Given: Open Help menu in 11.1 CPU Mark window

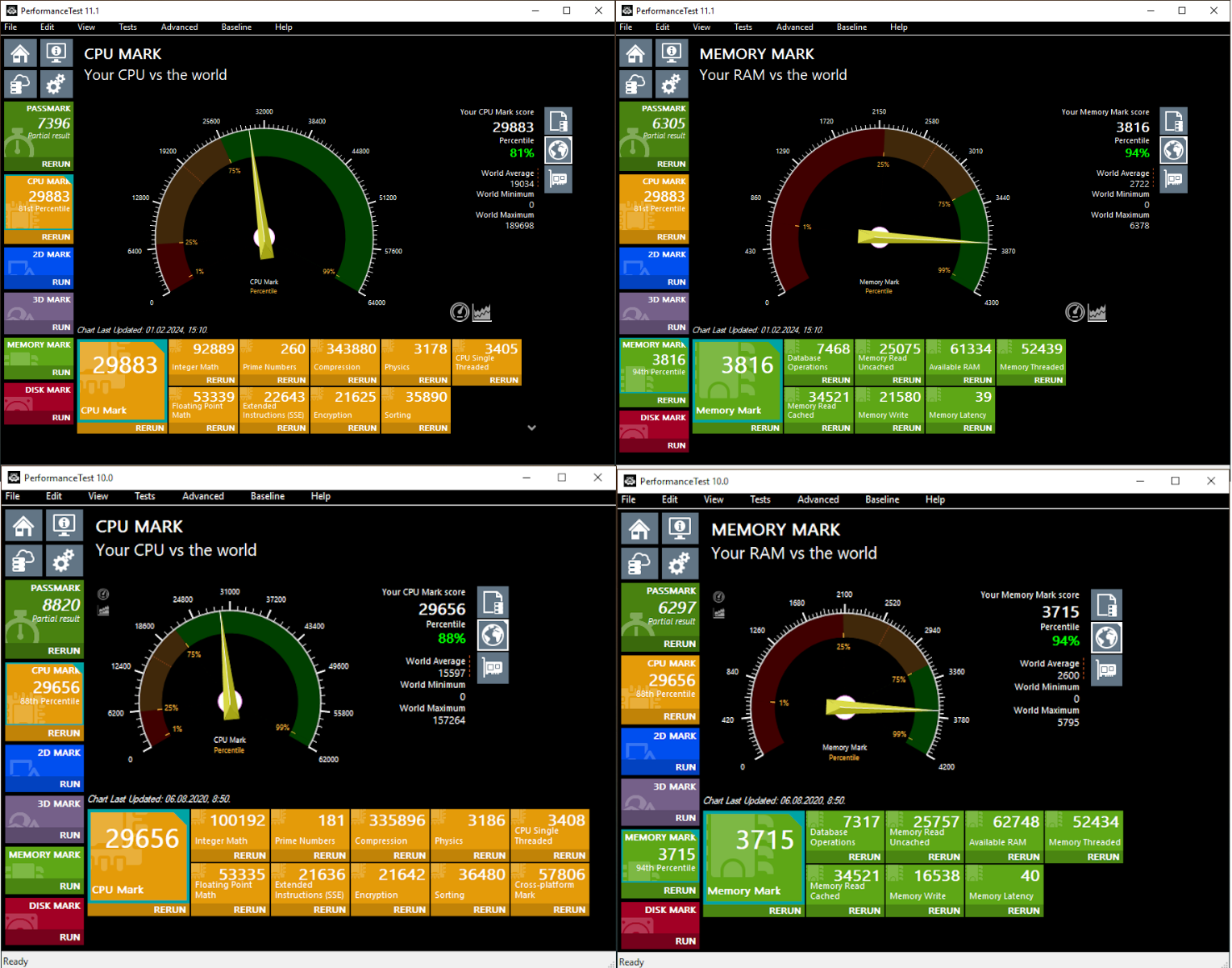Looking at the screenshot, I should coord(283,27).
